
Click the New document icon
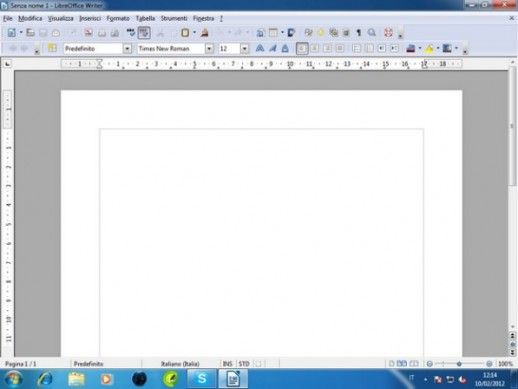(x=12, y=33)
